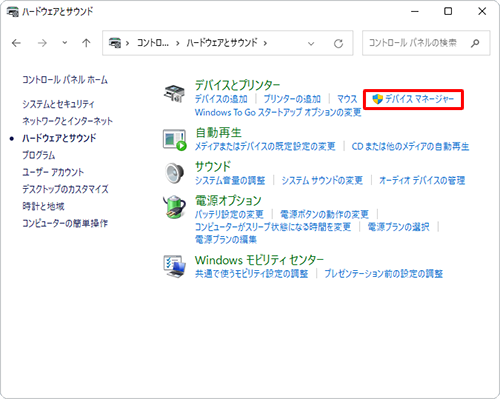
Task: Open デバイス マネージャー link
Action: pos(419,99)
